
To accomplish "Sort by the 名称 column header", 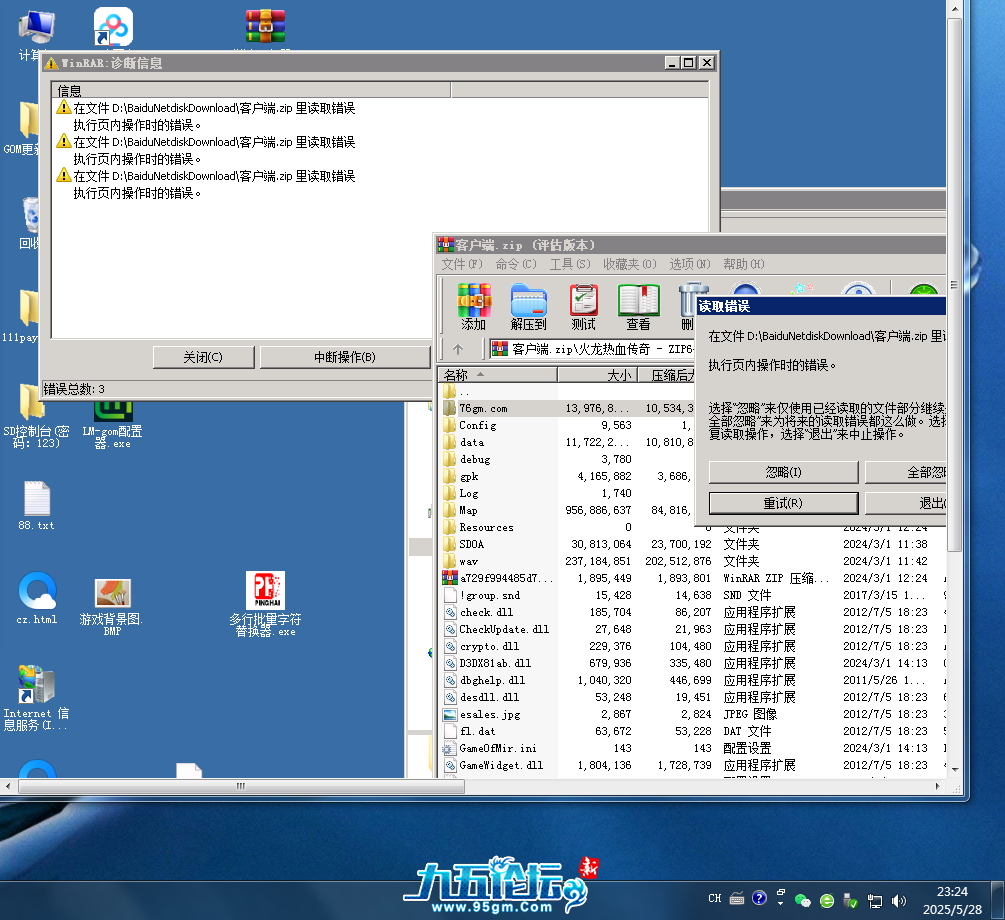I will [x=497, y=375].
